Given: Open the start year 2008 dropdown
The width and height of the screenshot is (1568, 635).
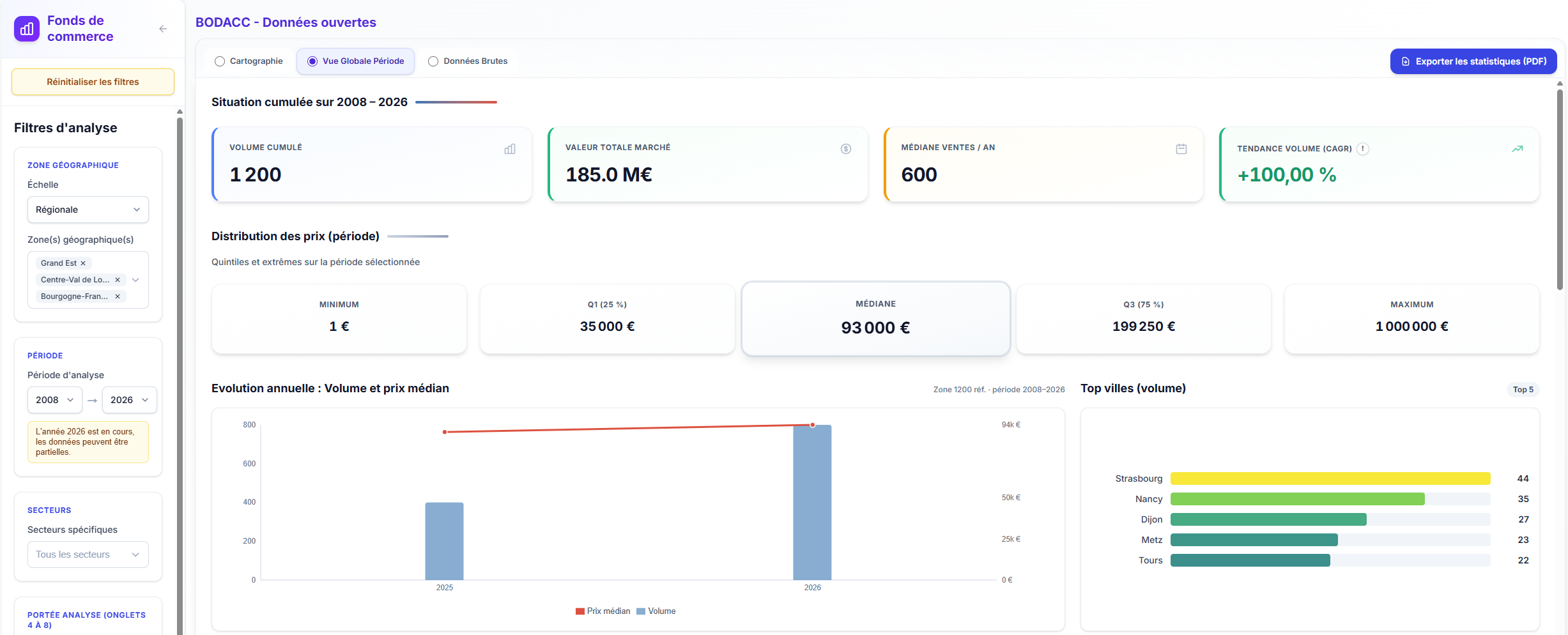Looking at the screenshot, I should [54, 400].
